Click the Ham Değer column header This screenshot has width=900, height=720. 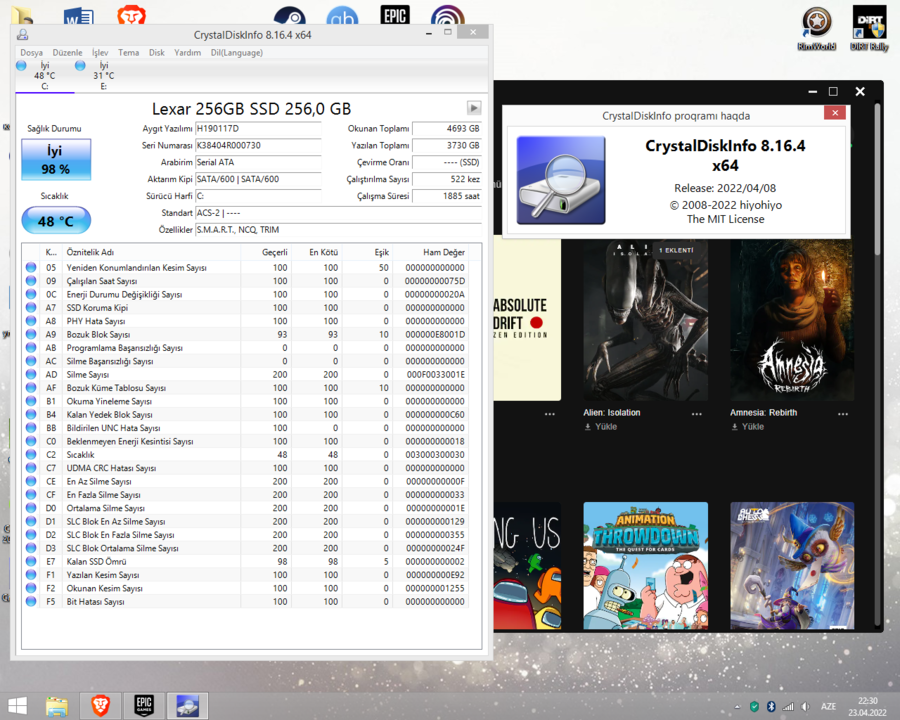[430, 252]
